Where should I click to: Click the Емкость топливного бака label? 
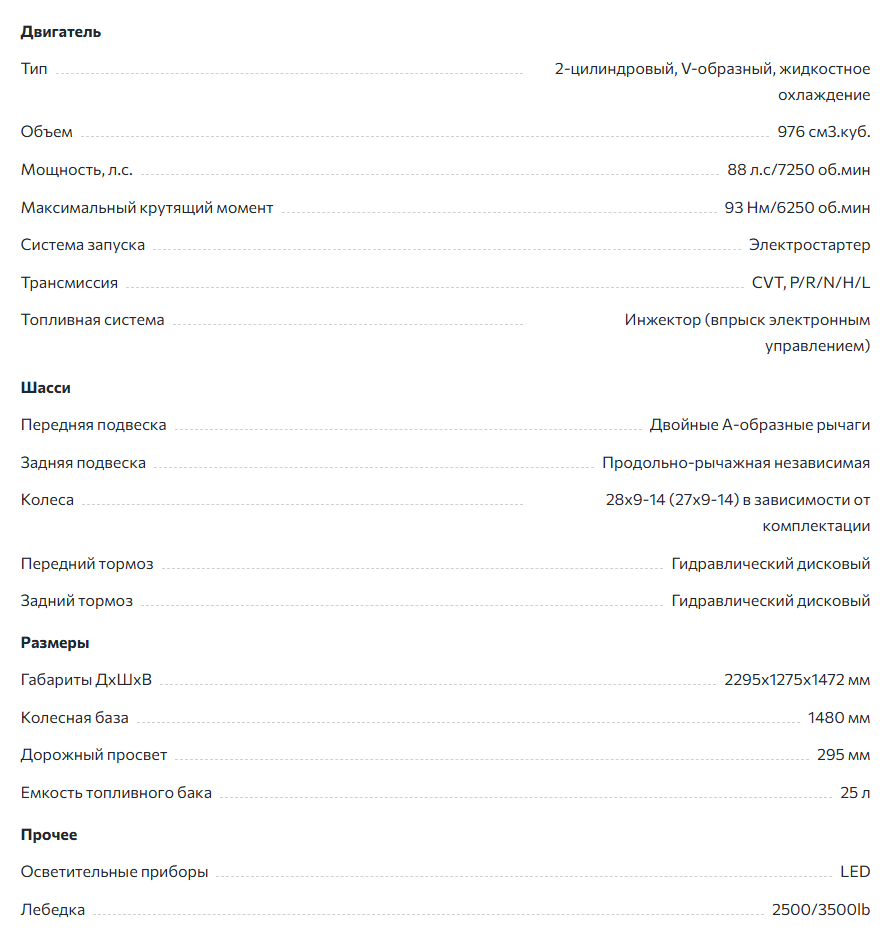click(116, 793)
